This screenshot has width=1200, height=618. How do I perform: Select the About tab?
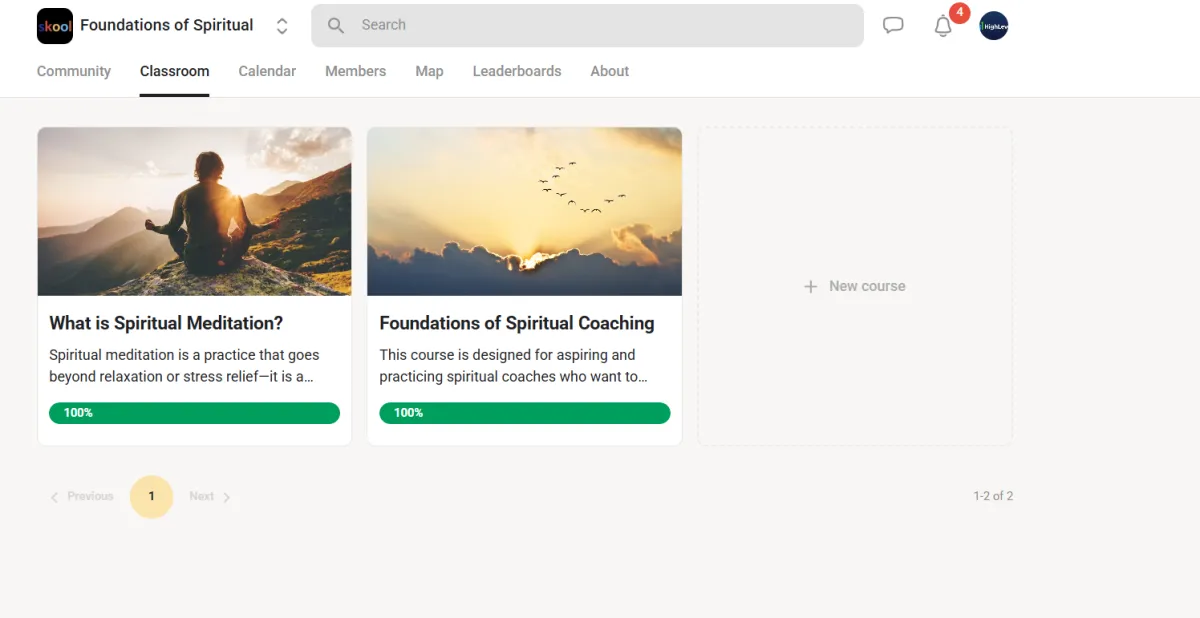609,71
